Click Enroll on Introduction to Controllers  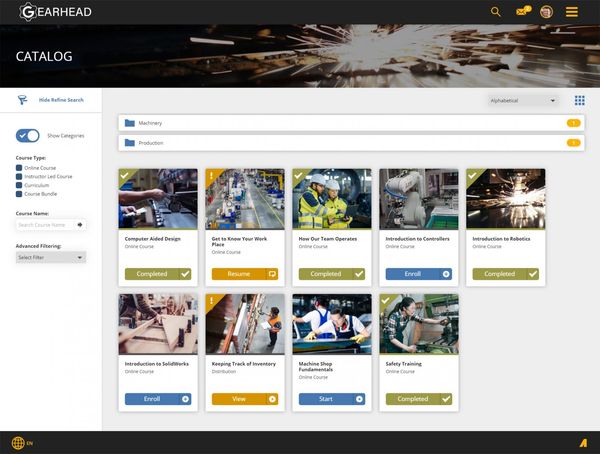pyautogui.click(x=419, y=274)
